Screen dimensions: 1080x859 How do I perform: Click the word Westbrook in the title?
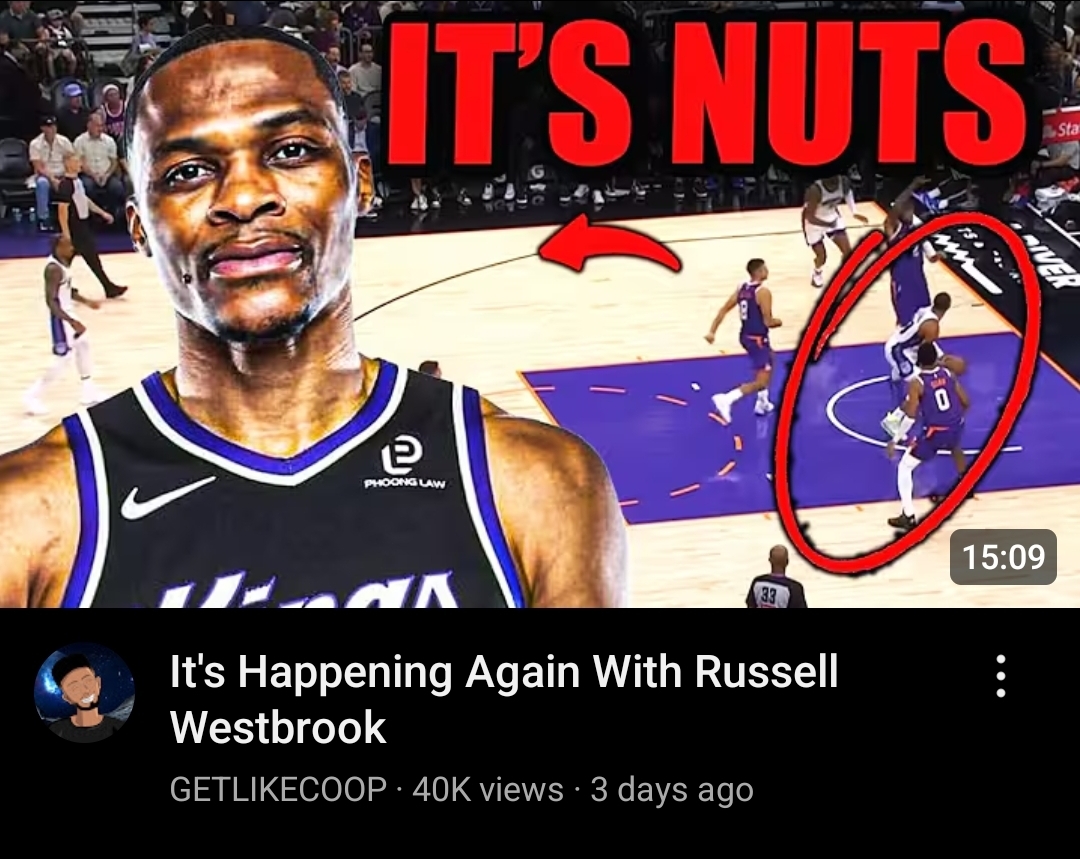tap(278, 727)
